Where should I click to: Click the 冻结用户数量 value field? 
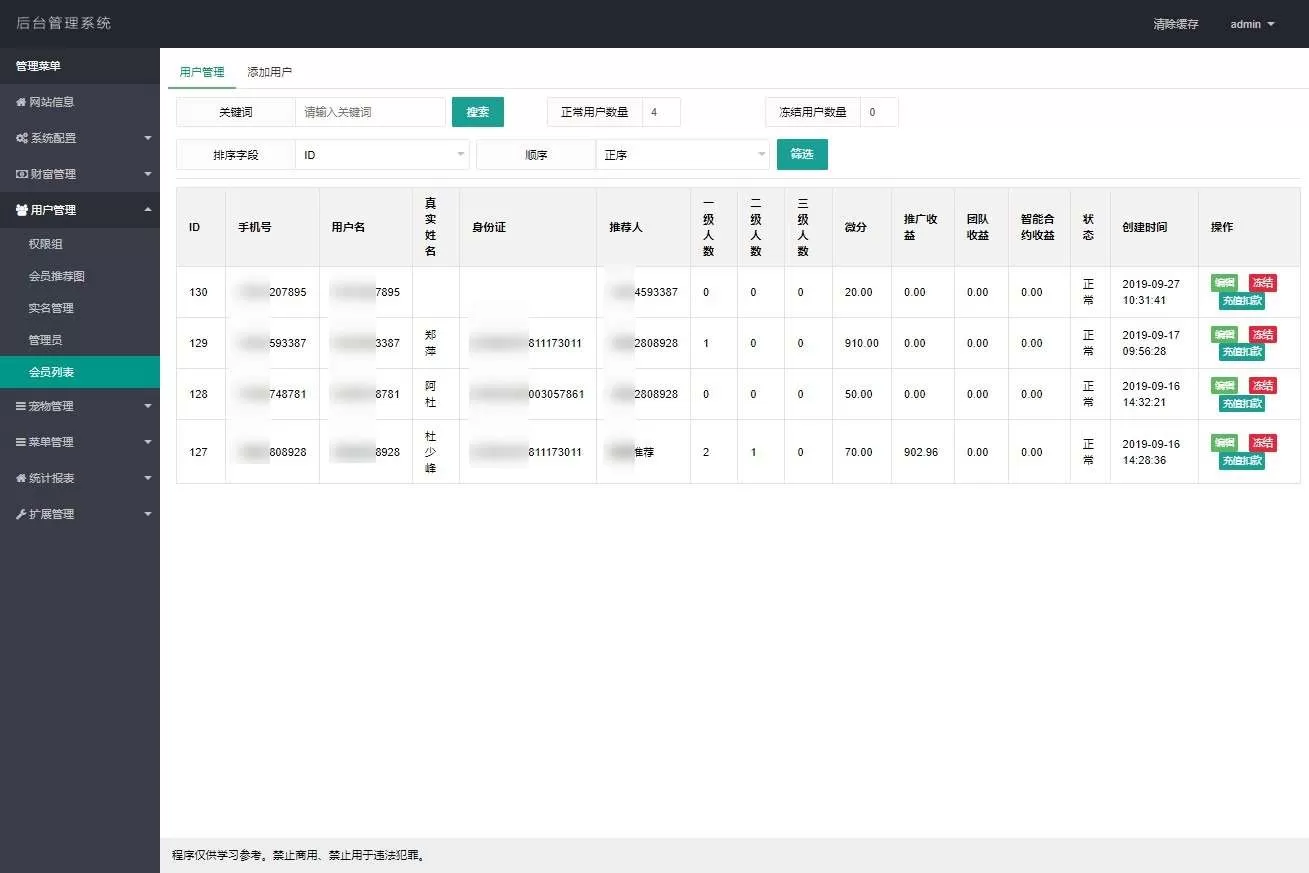[879, 112]
